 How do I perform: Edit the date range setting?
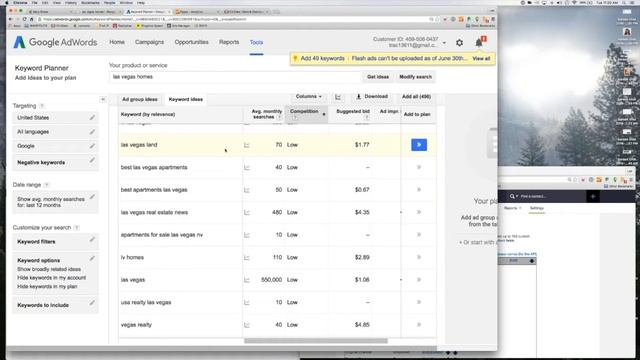92,197
